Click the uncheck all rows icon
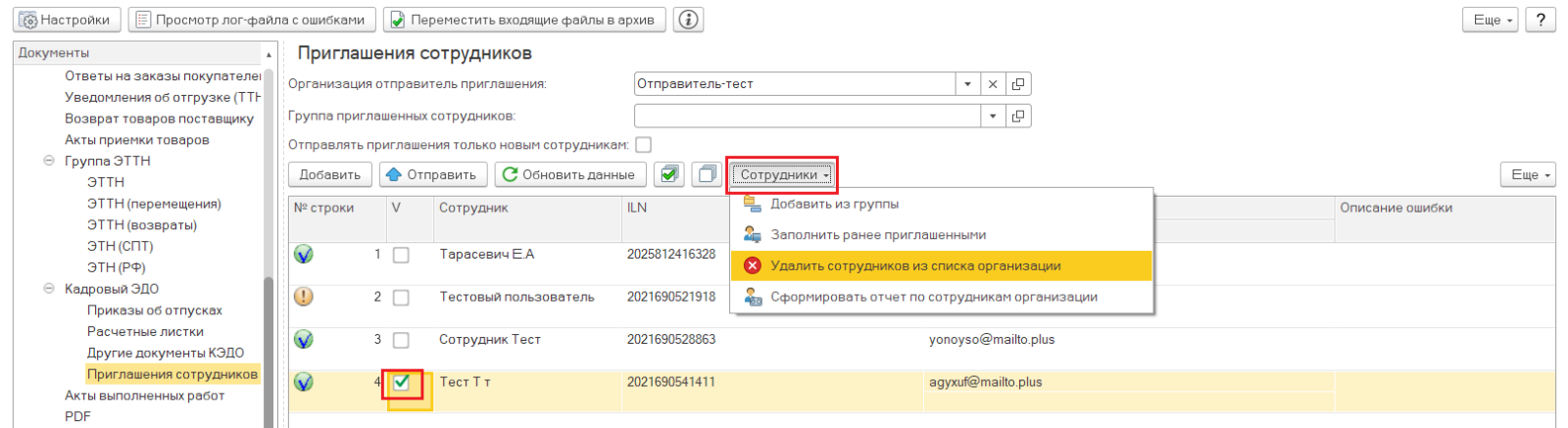Viewport: 1568px width, 428px height. click(707, 174)
